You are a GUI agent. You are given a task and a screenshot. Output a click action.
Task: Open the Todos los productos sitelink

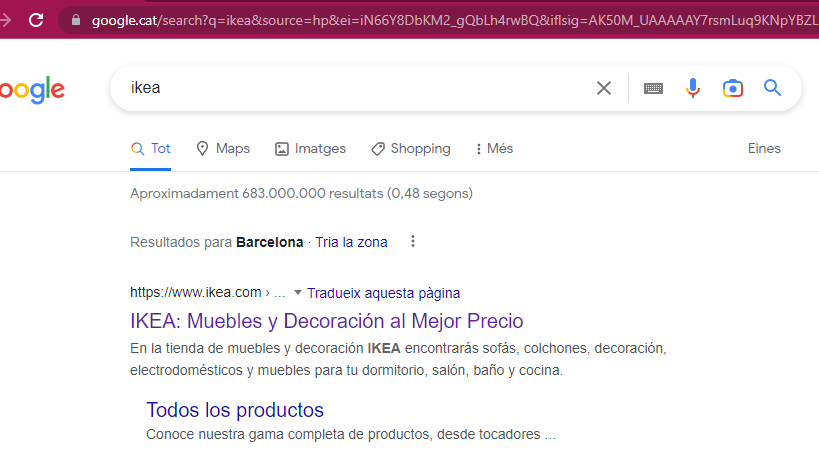point(235,410)
